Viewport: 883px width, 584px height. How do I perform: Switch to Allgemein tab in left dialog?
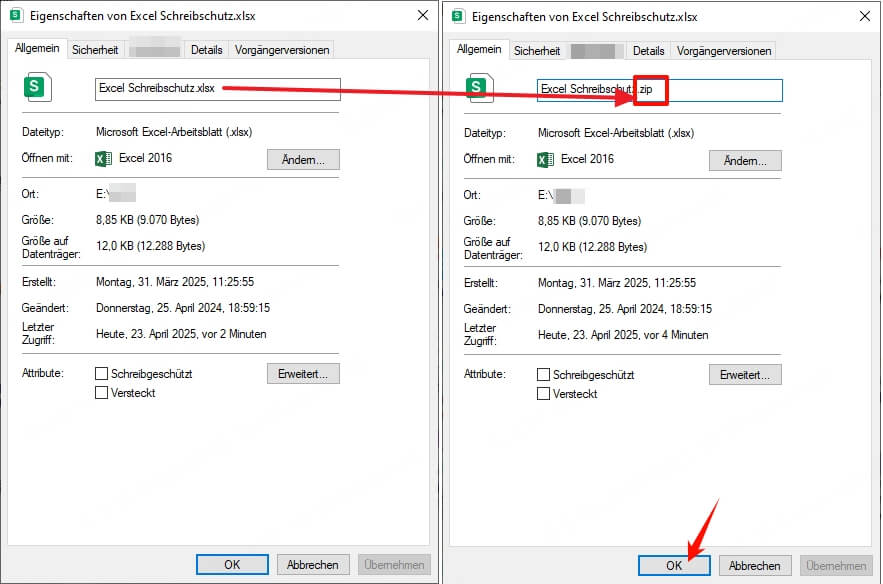point(37,48)
